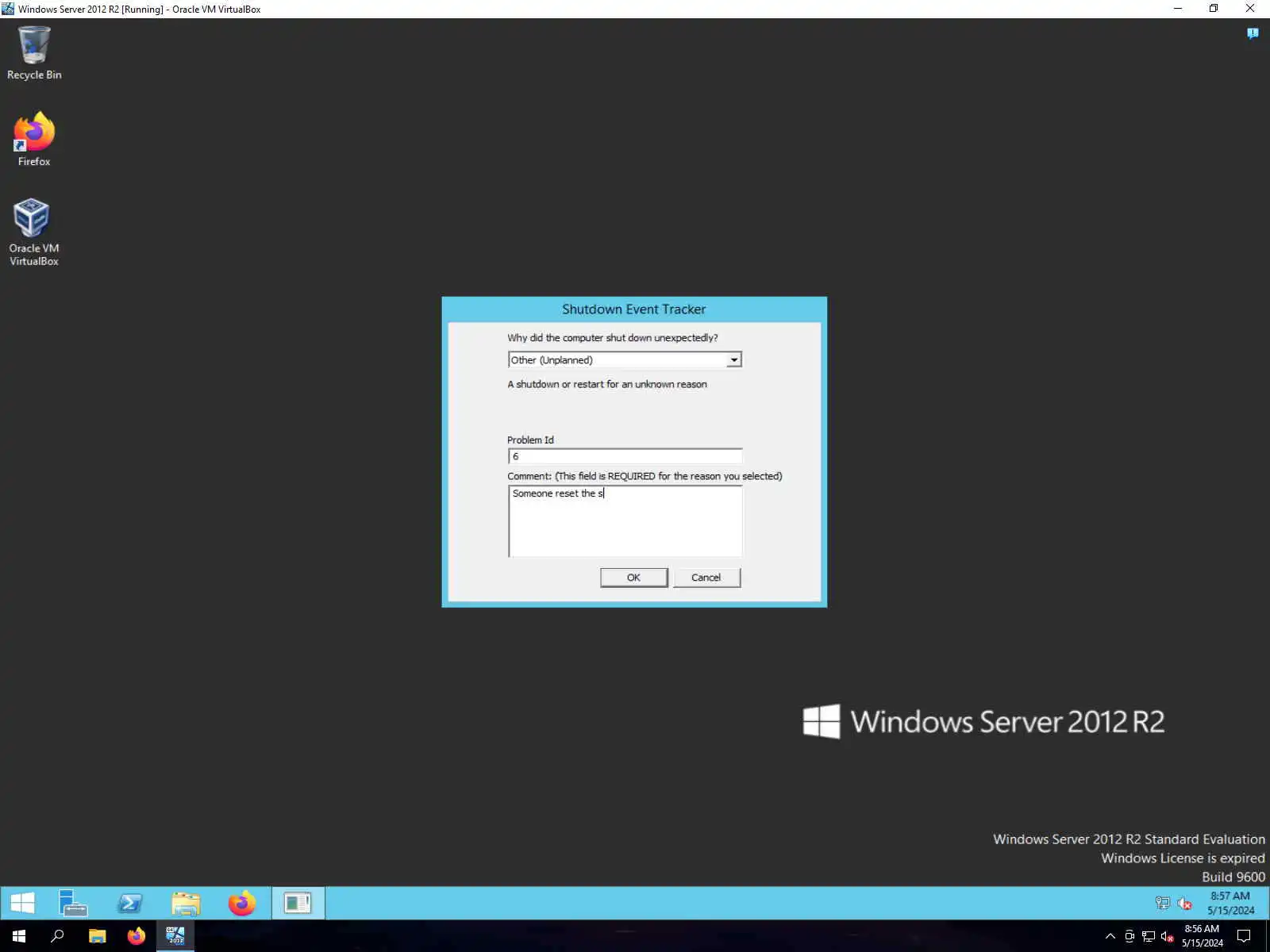
Task: Open File Explorer on host taskbar
Action: pos(97,936)
